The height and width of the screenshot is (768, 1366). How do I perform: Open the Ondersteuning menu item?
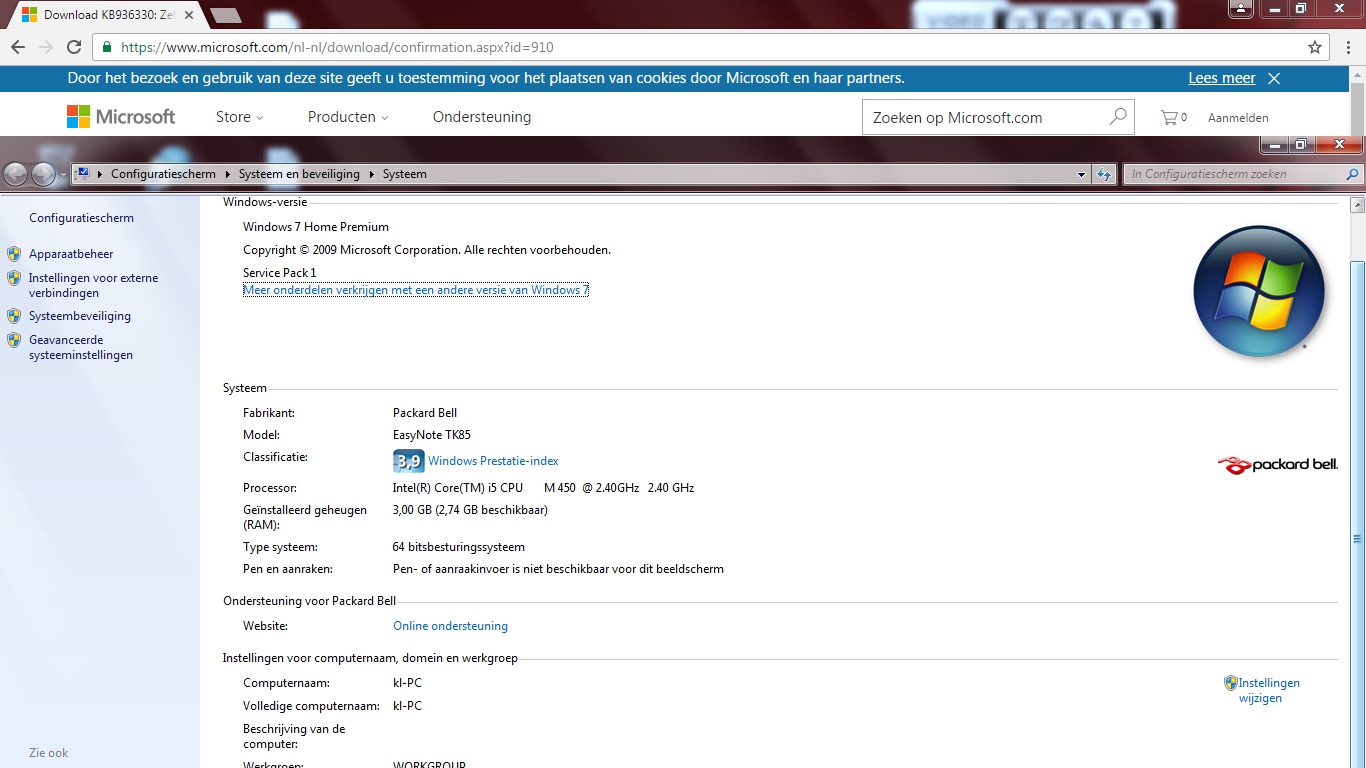click(482, 117)
